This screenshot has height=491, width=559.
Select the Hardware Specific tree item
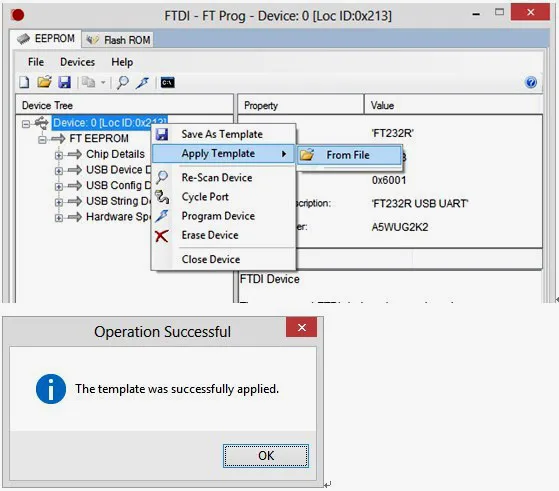click(x=119, y=217)
